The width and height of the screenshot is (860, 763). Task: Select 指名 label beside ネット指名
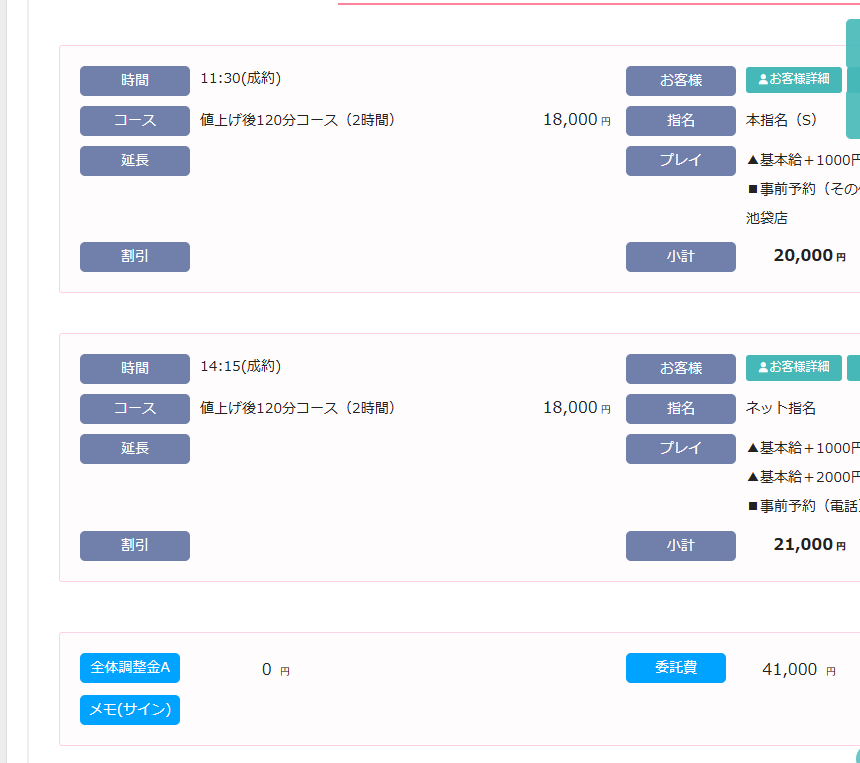681,409
